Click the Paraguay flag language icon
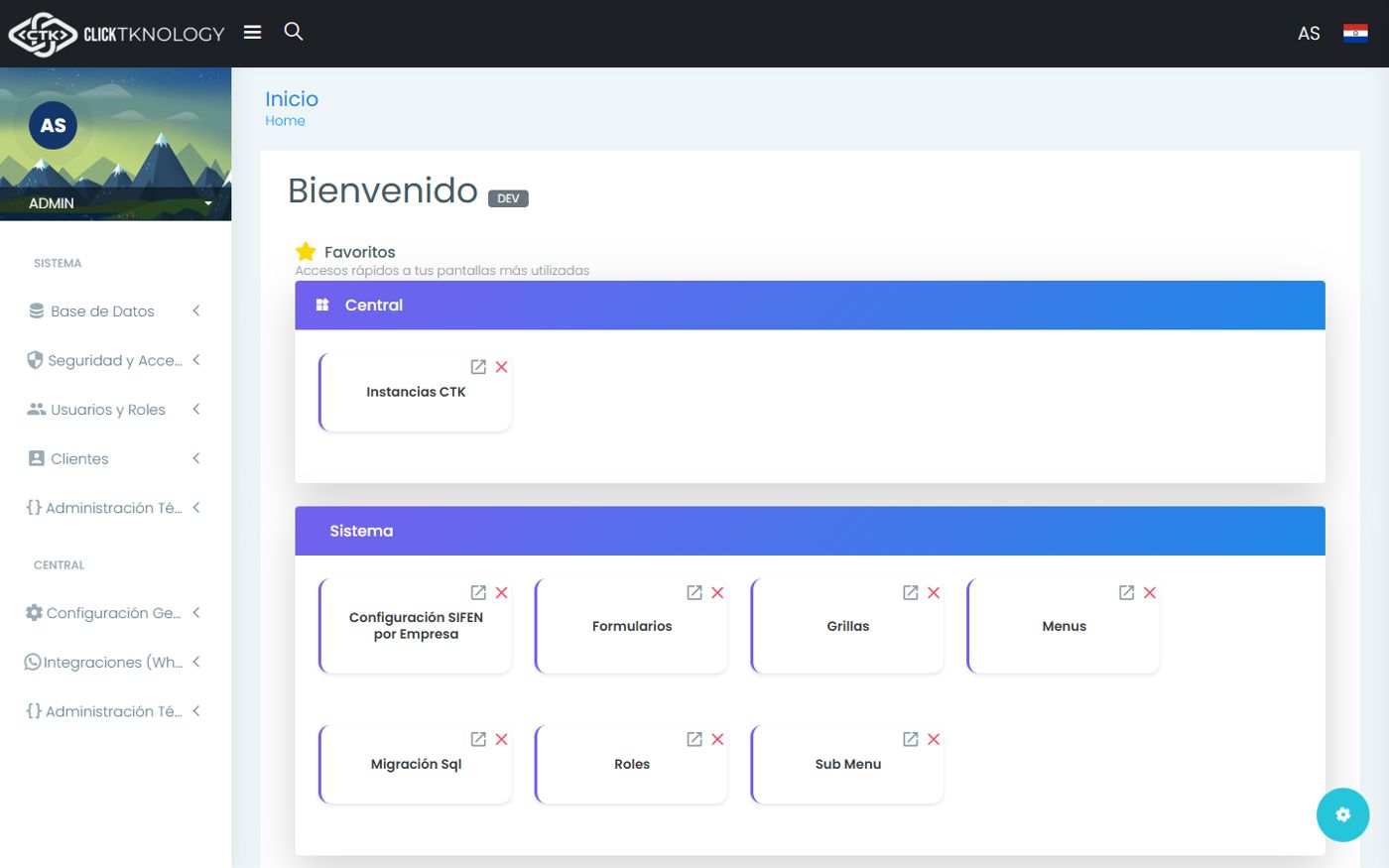 click(1355, 34)
